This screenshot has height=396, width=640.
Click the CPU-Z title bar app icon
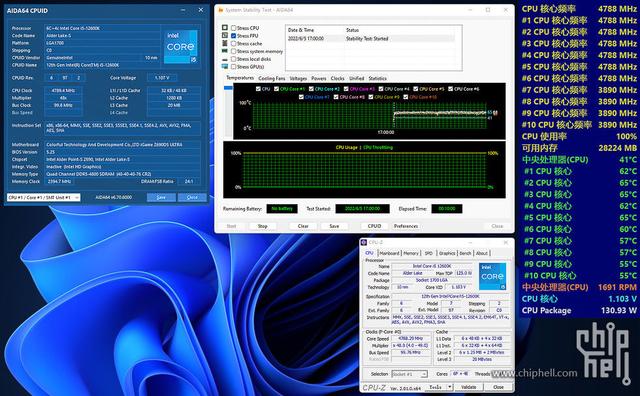click(x=364, y=242)
